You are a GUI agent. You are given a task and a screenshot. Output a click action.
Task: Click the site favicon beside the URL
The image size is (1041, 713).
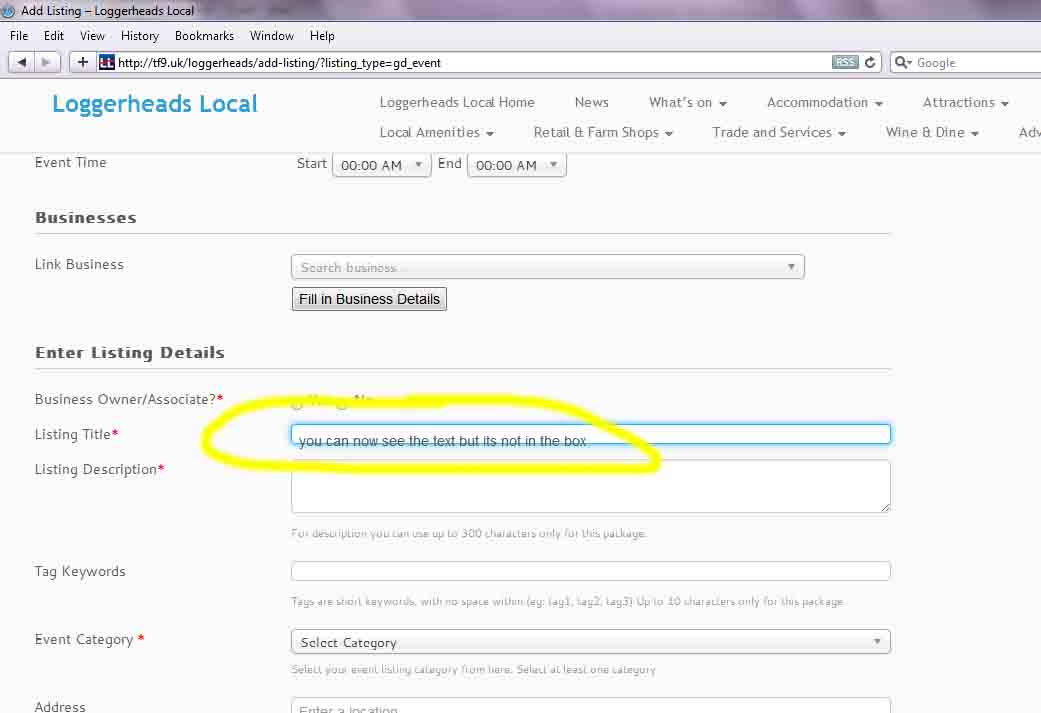pyautogui.click(x=107, y=62)
